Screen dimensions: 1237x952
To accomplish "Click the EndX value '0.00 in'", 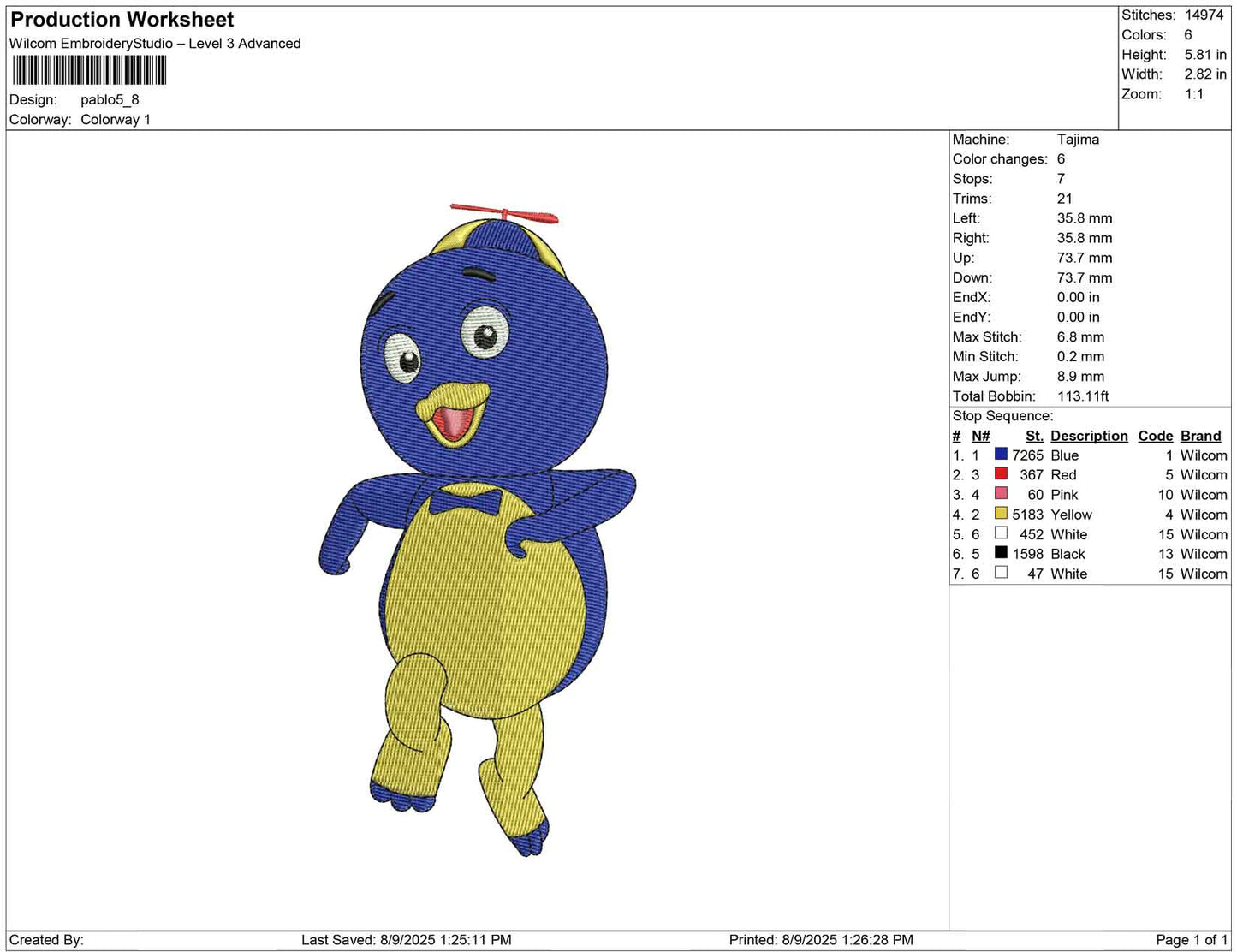I will [1079, 297].
